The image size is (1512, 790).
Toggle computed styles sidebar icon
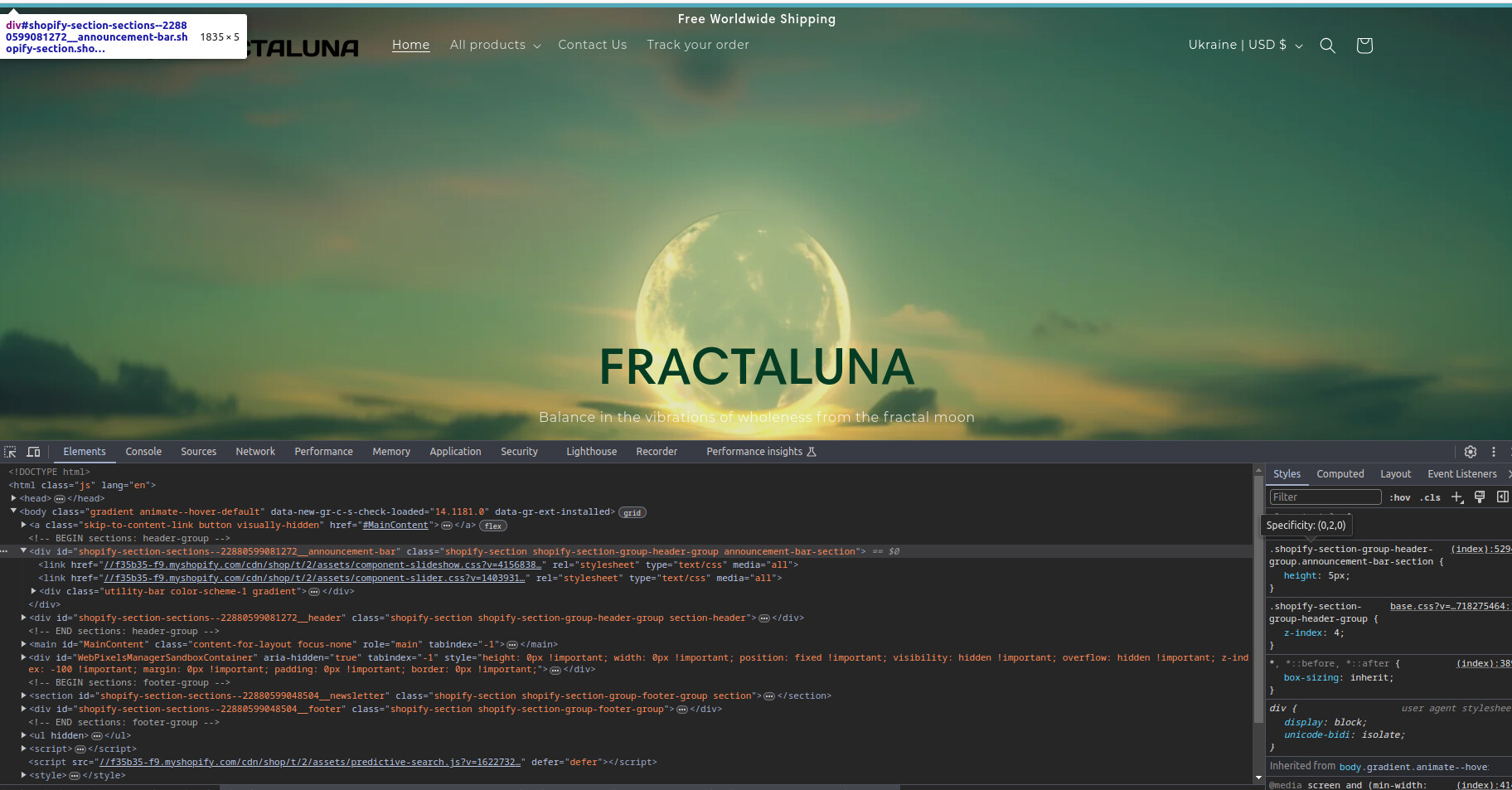pos(1502,497)
